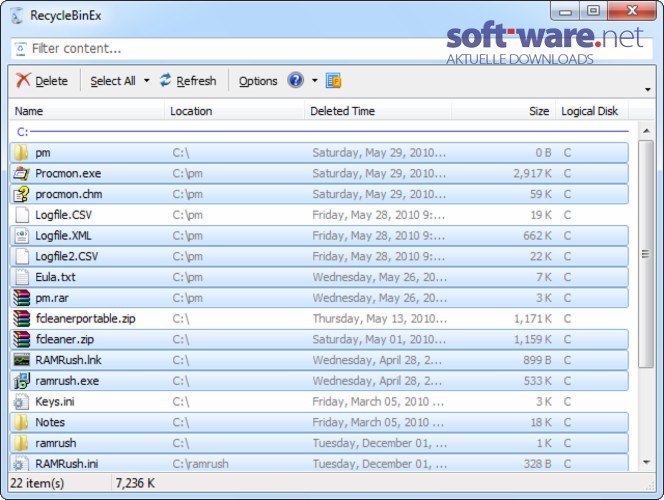The width and height of the screenshot is (664, 500).
Task: Select the RAMRush.lnk row name
Action: pos(68,360)
